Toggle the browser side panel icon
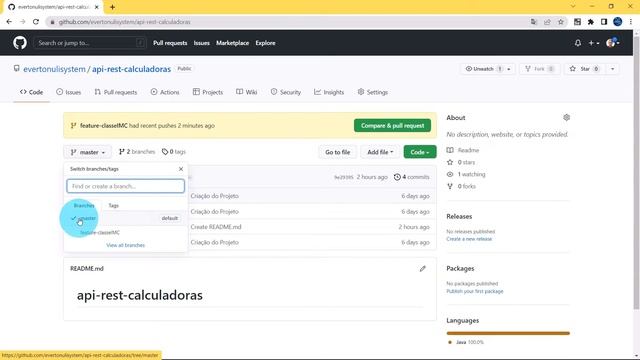 604,22
